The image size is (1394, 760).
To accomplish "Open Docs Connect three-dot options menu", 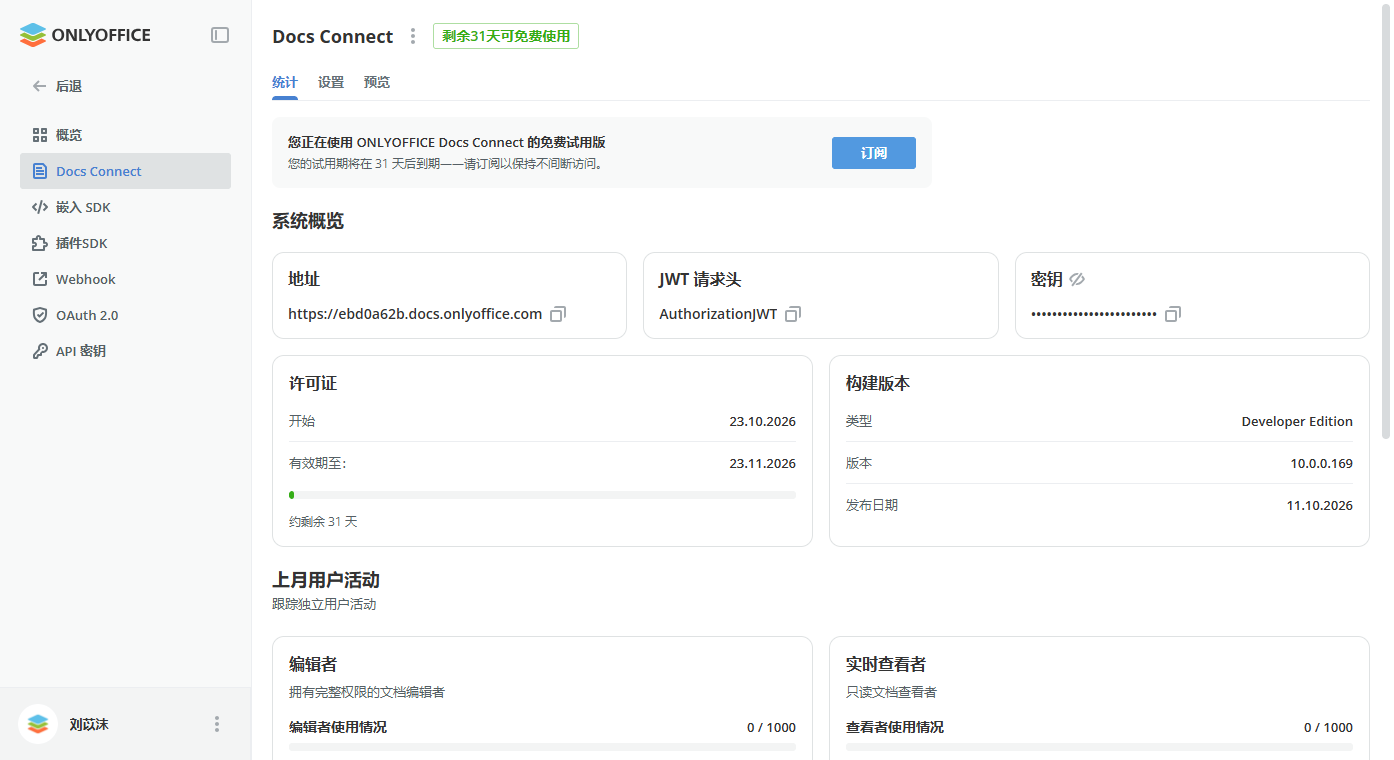I will point(413,36).
